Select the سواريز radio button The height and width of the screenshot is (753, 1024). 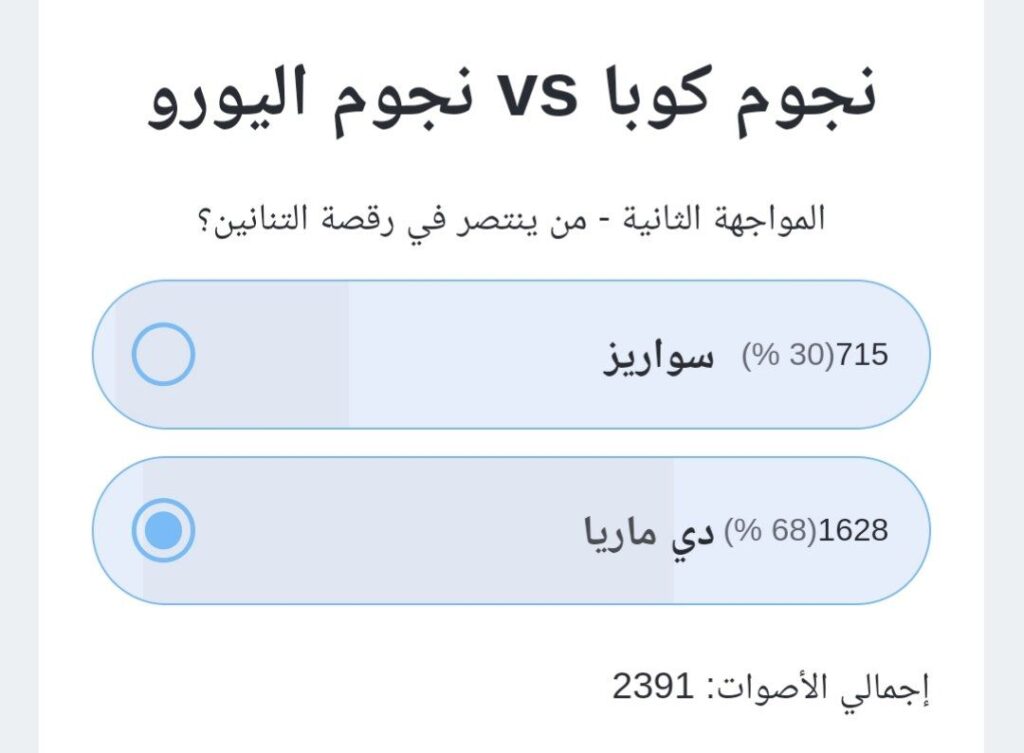(x=163, y=355)
